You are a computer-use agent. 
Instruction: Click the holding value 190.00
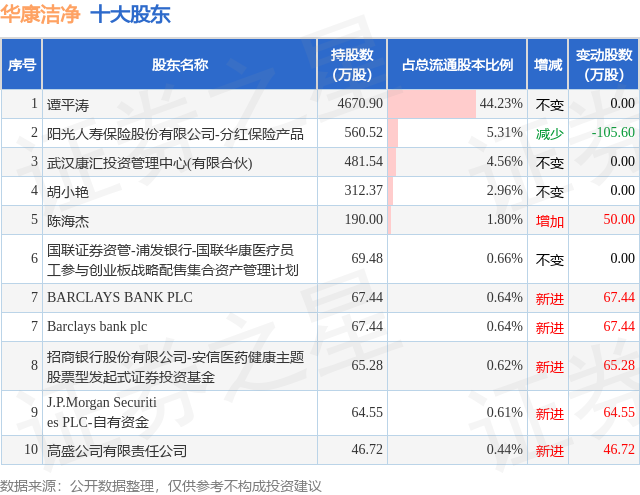363,219
